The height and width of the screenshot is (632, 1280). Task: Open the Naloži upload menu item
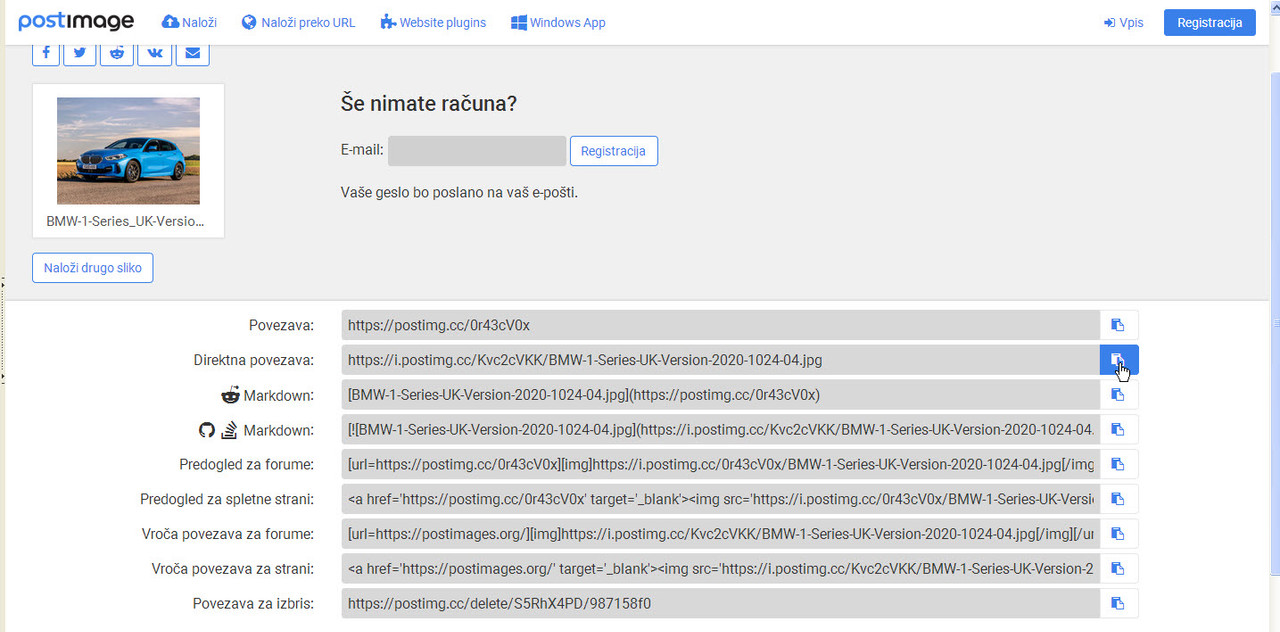pos(189,22)
